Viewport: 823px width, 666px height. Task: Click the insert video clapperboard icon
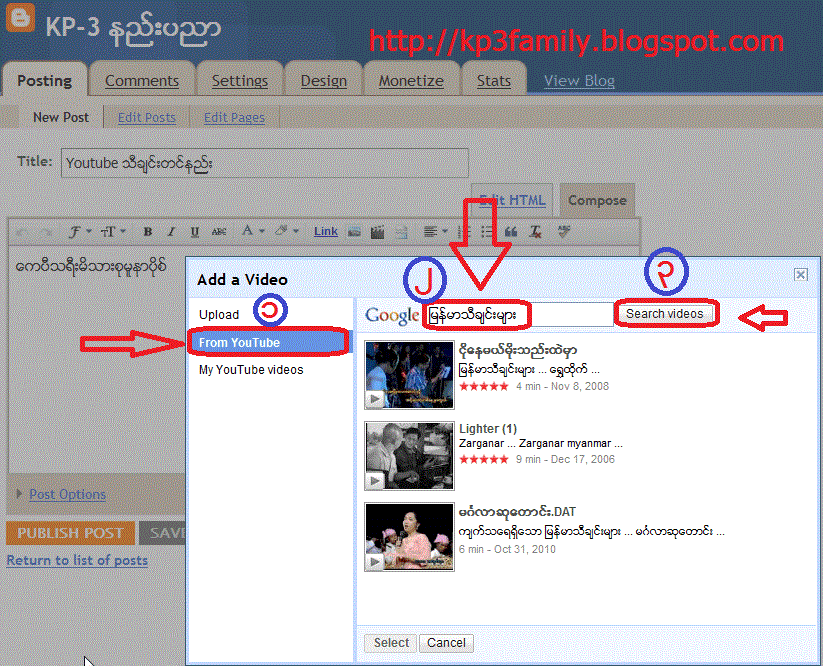(x=377, y=231)
